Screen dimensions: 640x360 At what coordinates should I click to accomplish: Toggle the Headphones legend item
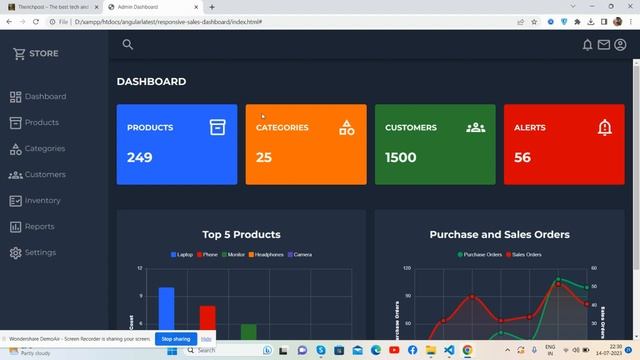tap(266, 255)
